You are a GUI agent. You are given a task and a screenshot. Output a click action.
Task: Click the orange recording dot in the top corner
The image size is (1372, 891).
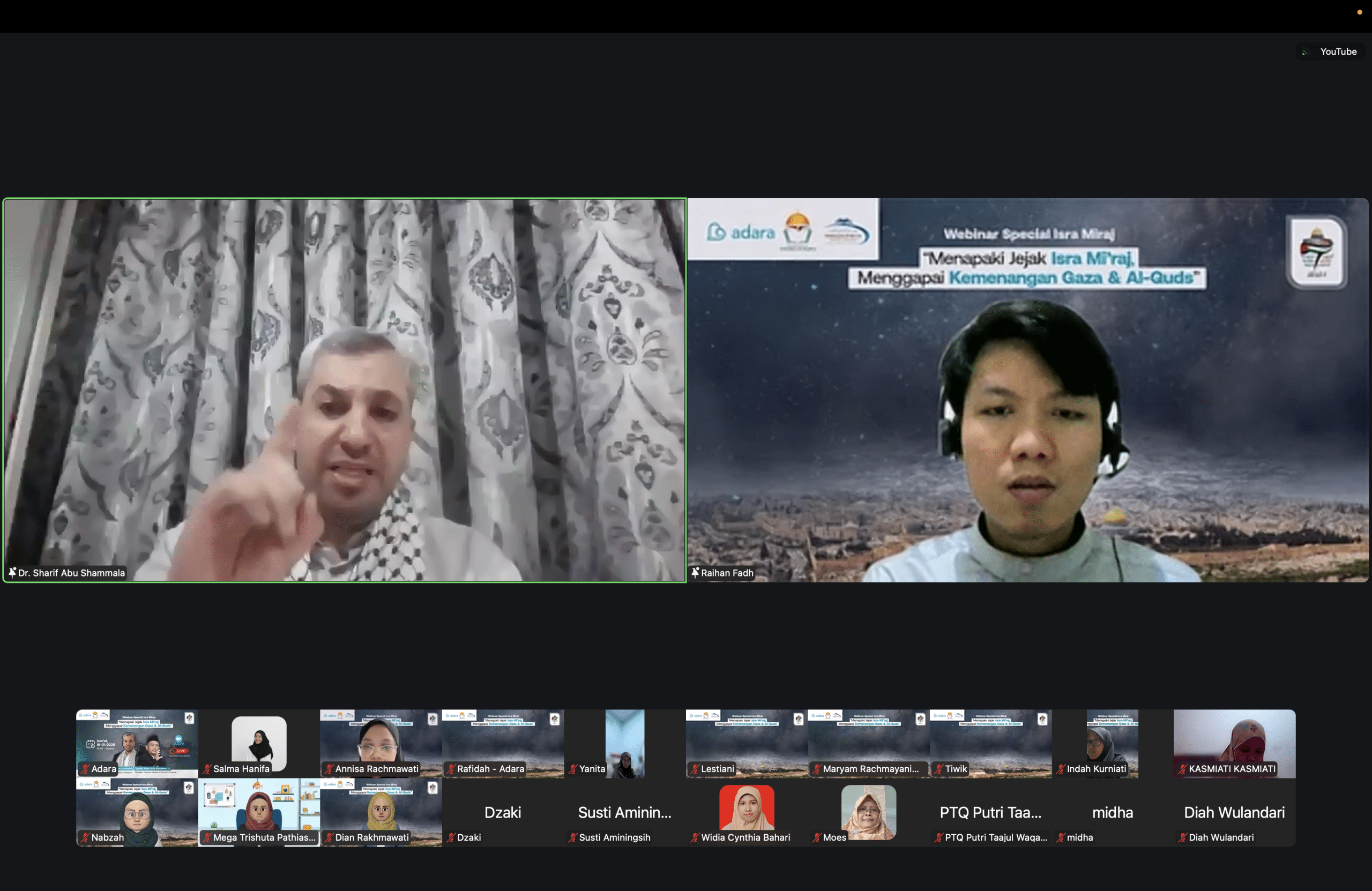coord(1359,12)
